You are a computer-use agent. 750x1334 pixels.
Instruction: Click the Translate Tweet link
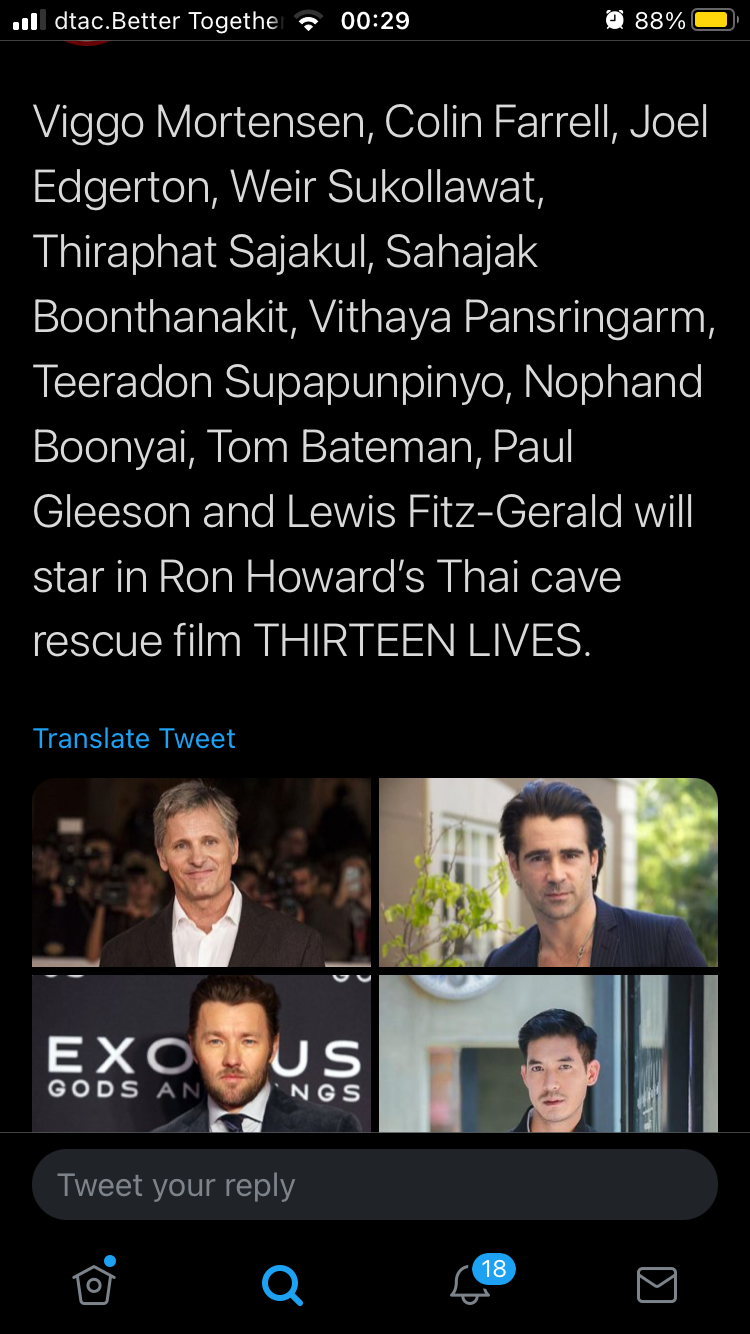click(134, 738)
